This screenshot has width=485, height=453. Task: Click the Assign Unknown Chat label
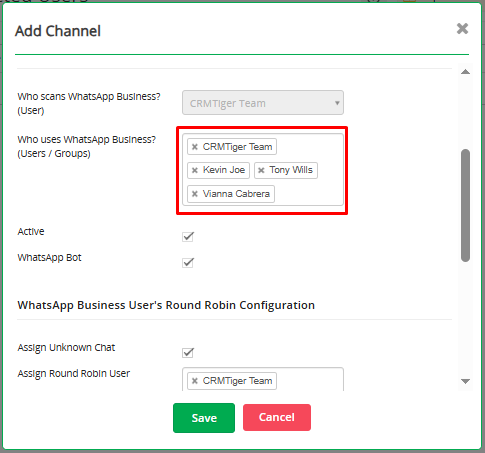pyautogui.click(x=66, y=348)
